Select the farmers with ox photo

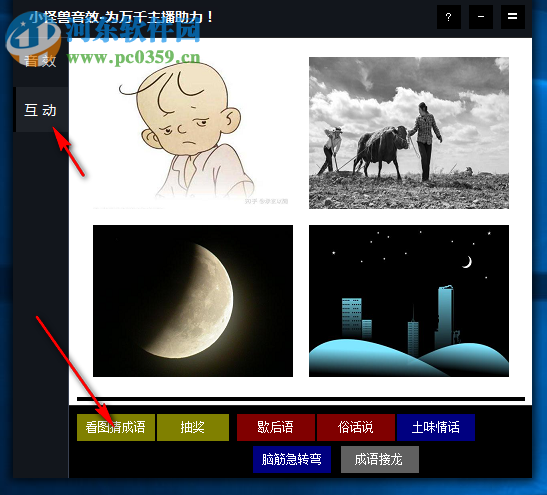409,133
